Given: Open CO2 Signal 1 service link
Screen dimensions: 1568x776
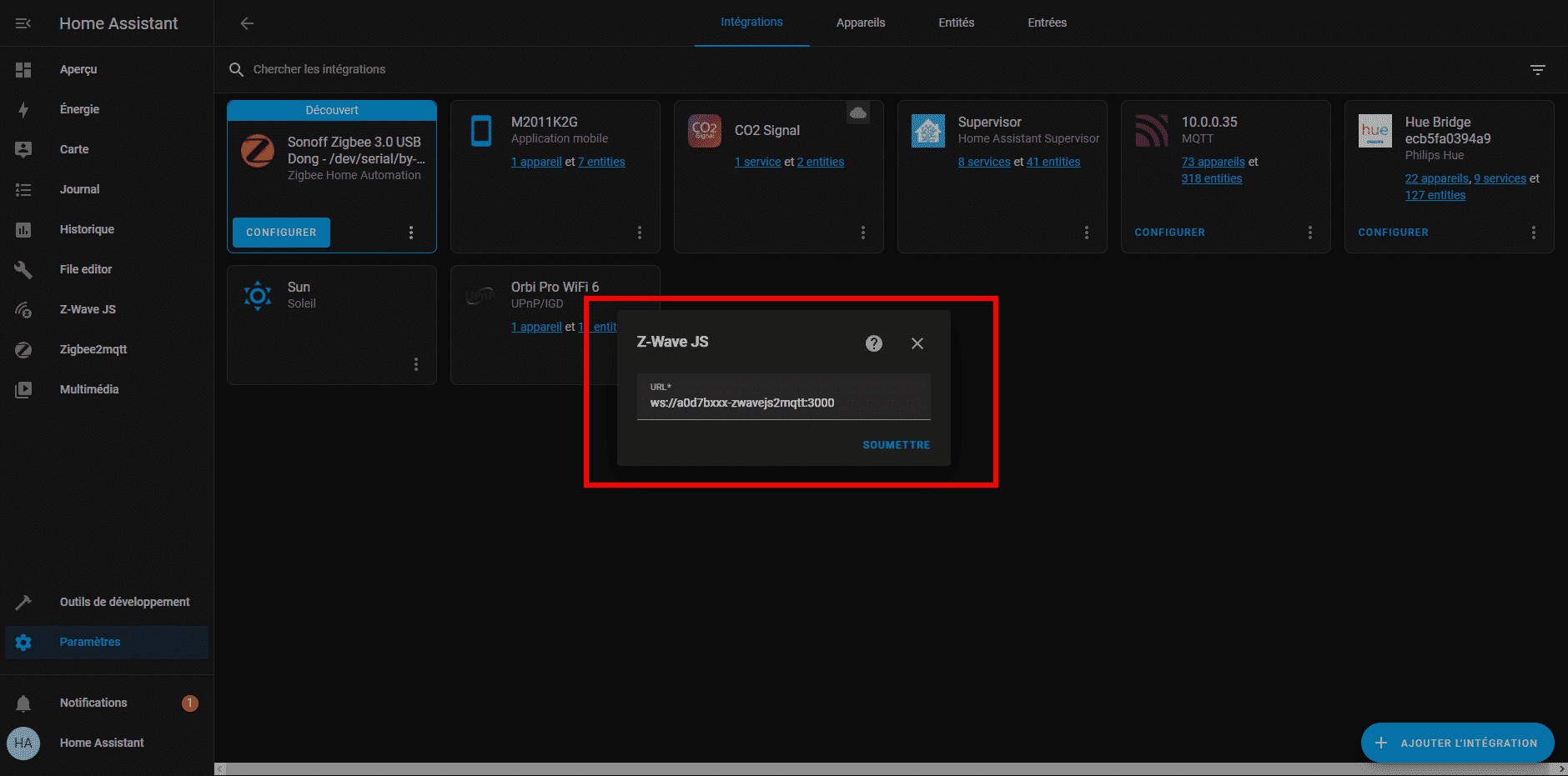Looking at the screenshot, I should pos(757,162).
